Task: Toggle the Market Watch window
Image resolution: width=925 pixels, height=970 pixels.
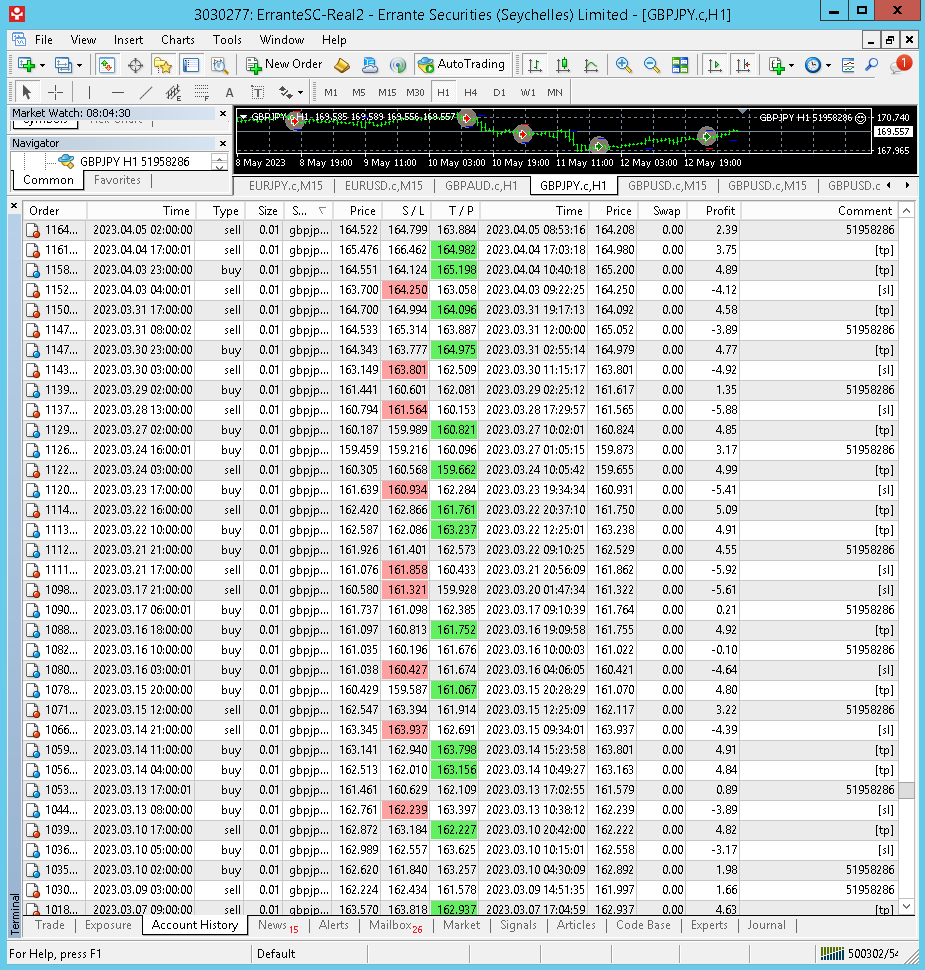Action: (x=106, y=64)
